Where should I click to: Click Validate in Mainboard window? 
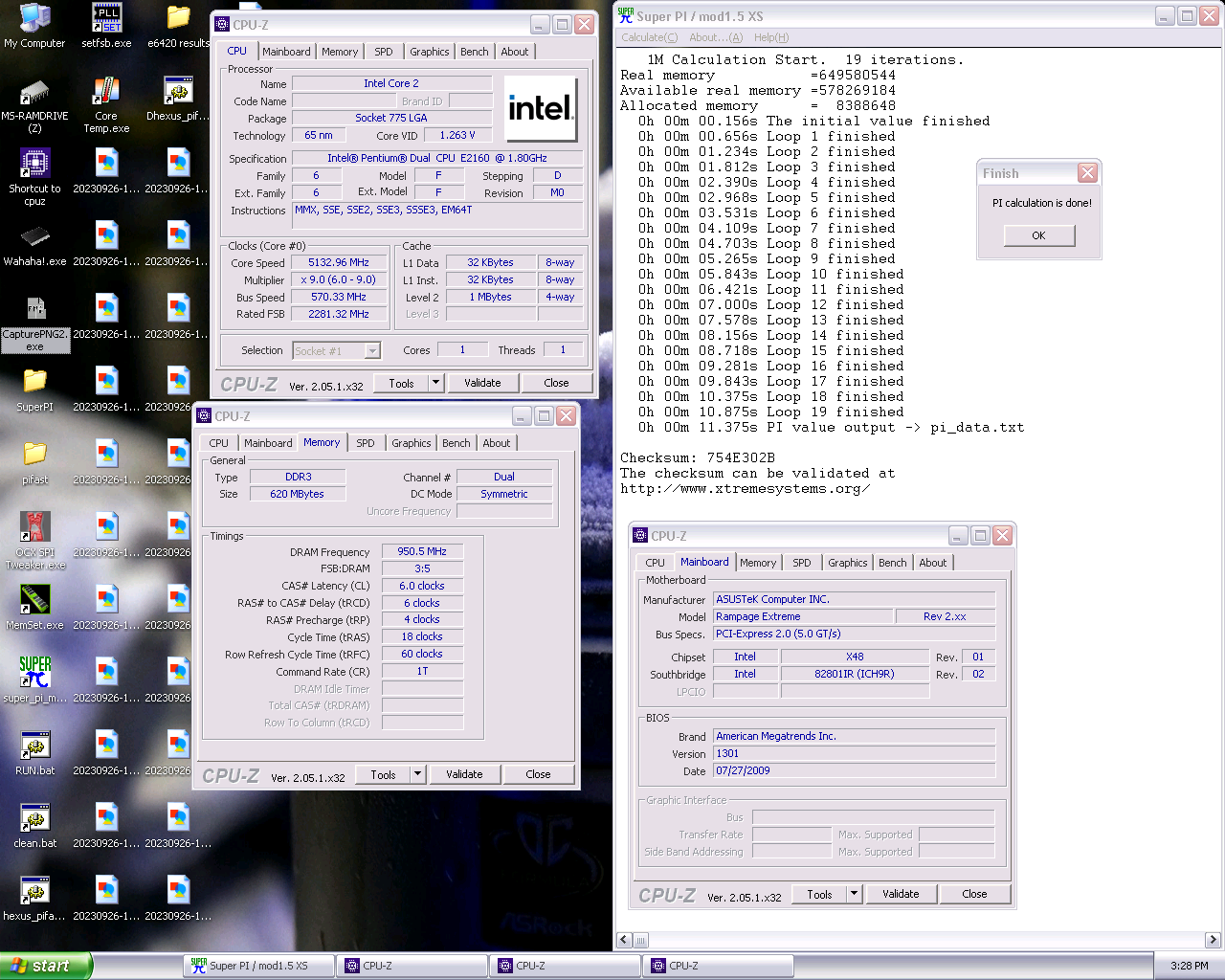tap(901, 894)
